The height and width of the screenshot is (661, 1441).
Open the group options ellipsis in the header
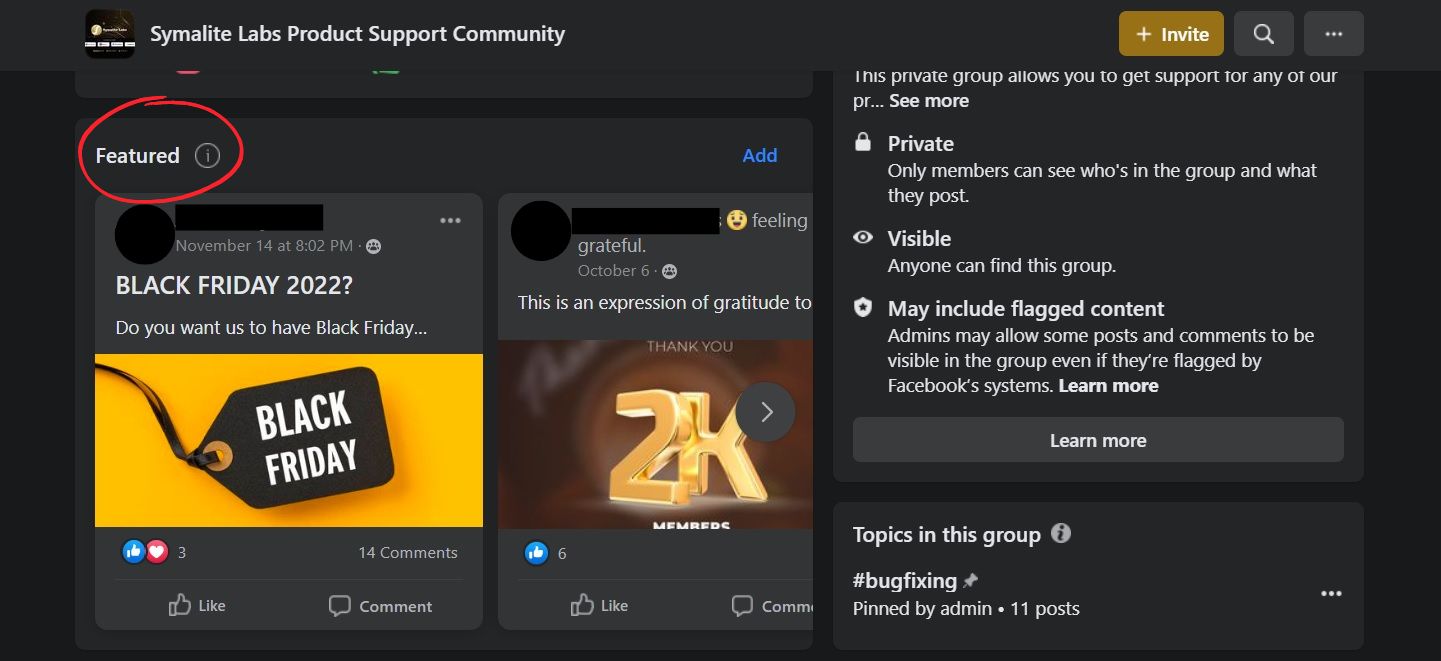[x=1334, y=33]
